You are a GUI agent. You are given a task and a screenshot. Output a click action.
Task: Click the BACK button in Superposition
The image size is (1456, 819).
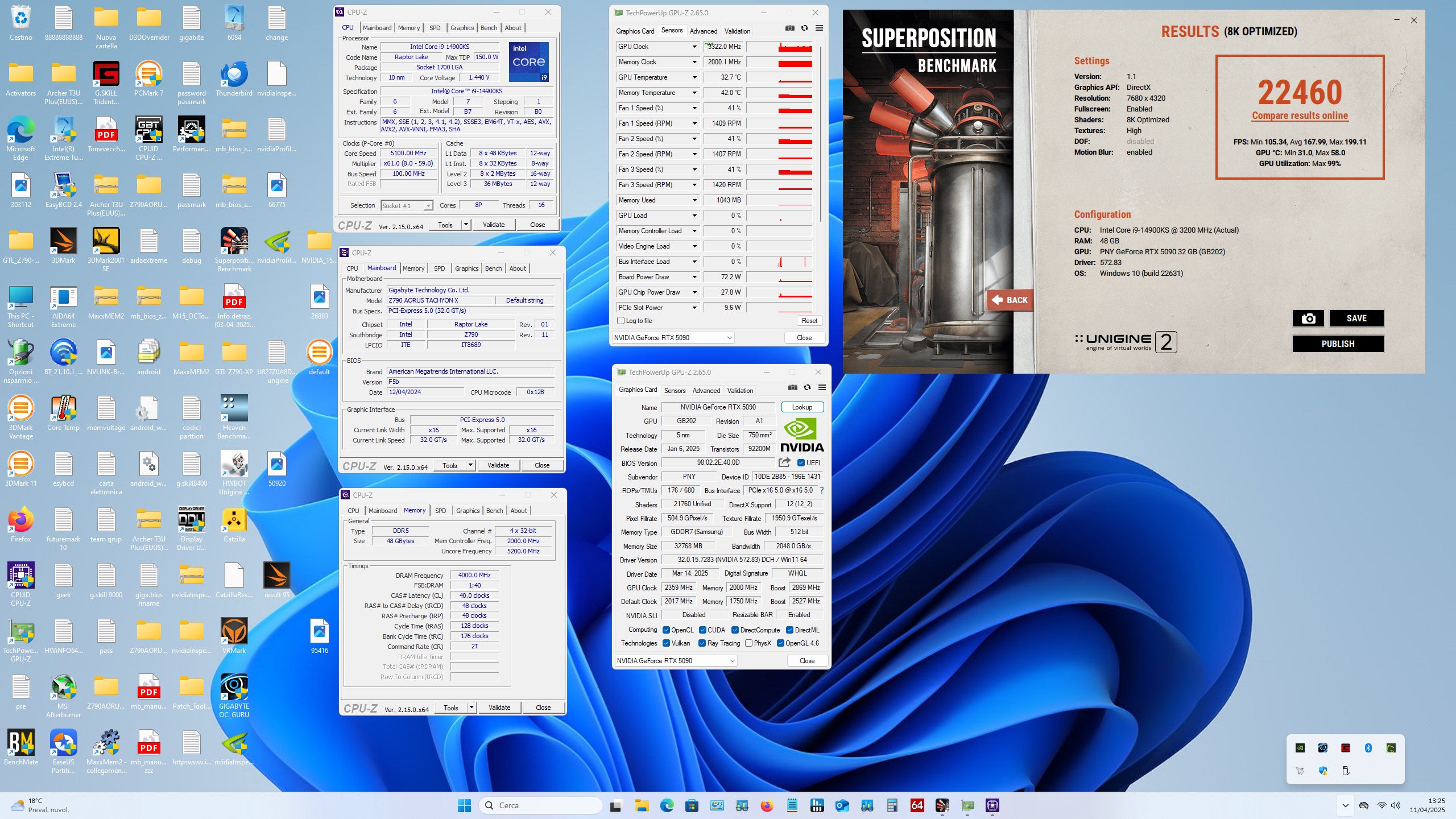coord(1010,300)
